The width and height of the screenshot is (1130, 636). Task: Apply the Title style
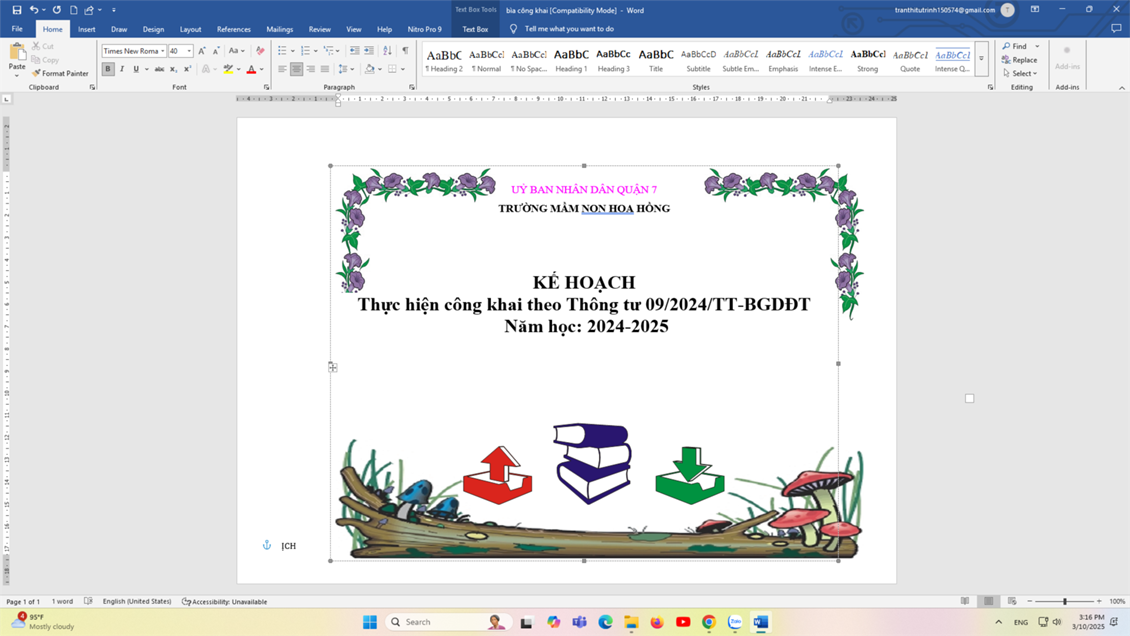coord(656,60)
